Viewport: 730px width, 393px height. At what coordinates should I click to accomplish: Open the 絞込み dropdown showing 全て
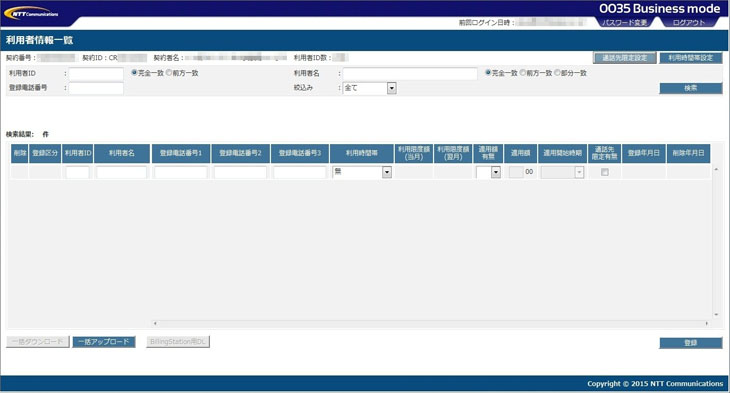[370, 88]
